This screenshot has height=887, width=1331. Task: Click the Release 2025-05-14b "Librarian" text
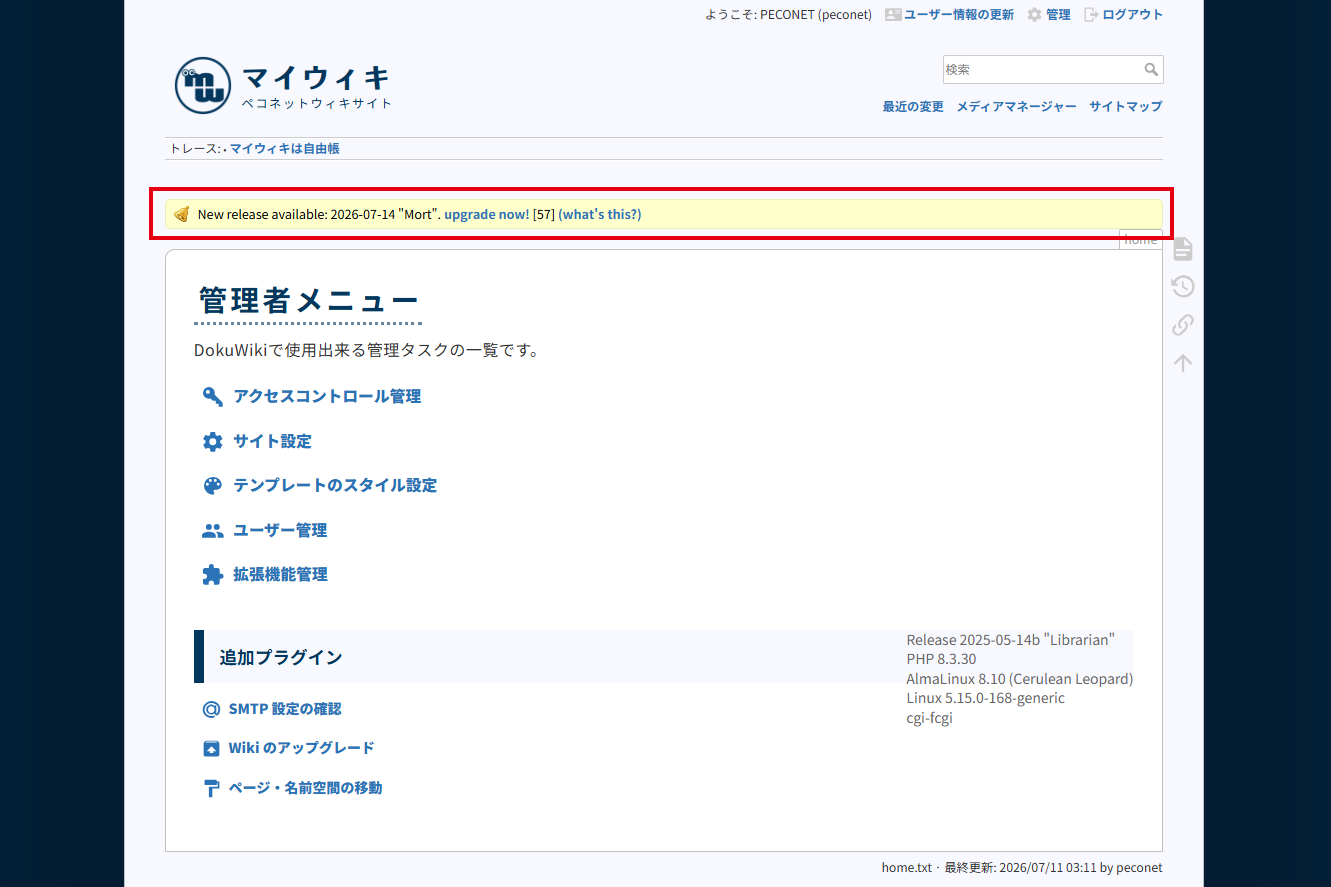tap(1010, 640)
